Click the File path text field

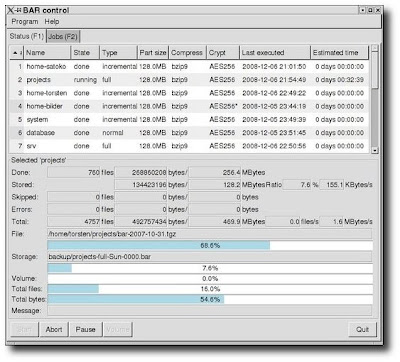point(210,234)
